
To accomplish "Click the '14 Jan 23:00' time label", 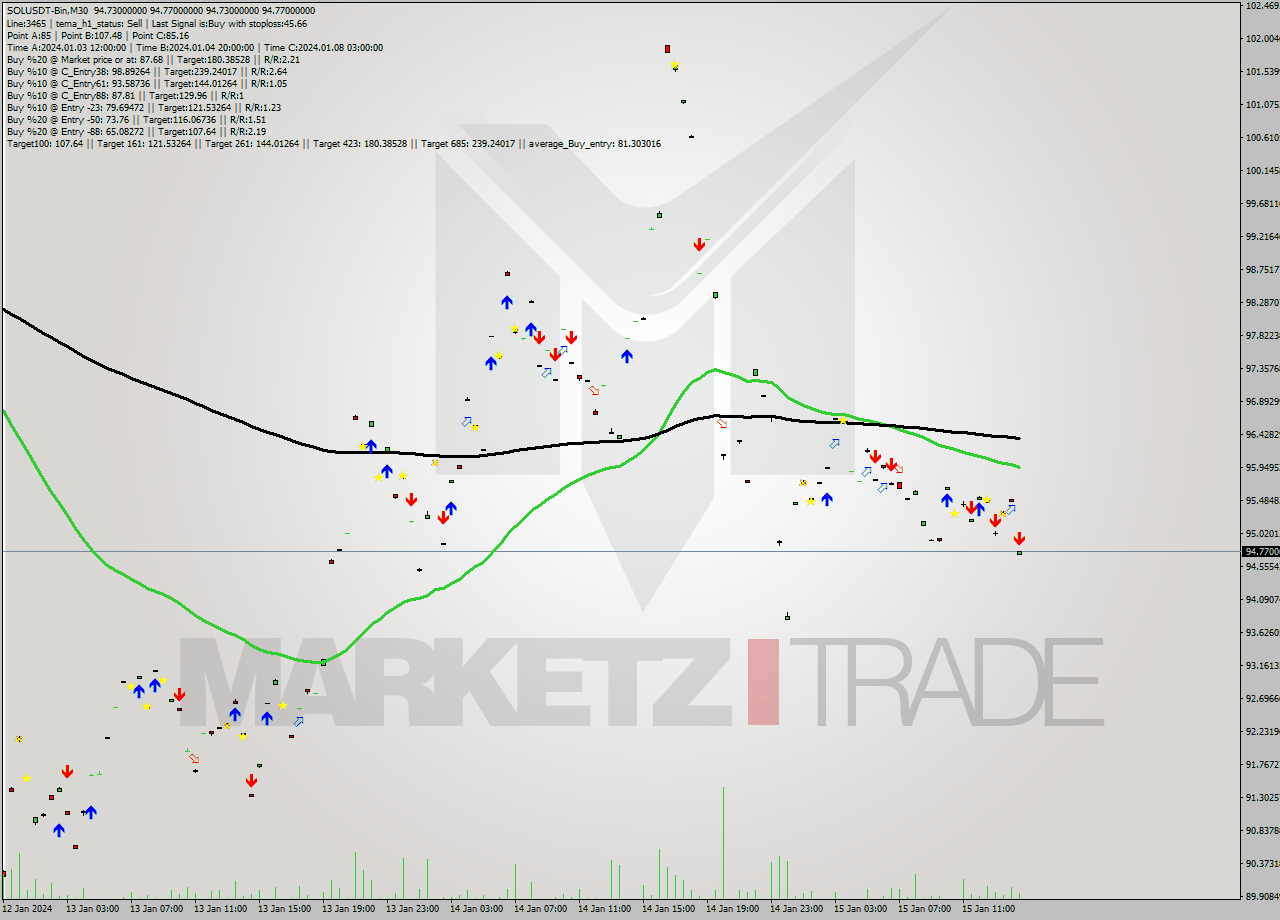I will (x=796, y=909).
